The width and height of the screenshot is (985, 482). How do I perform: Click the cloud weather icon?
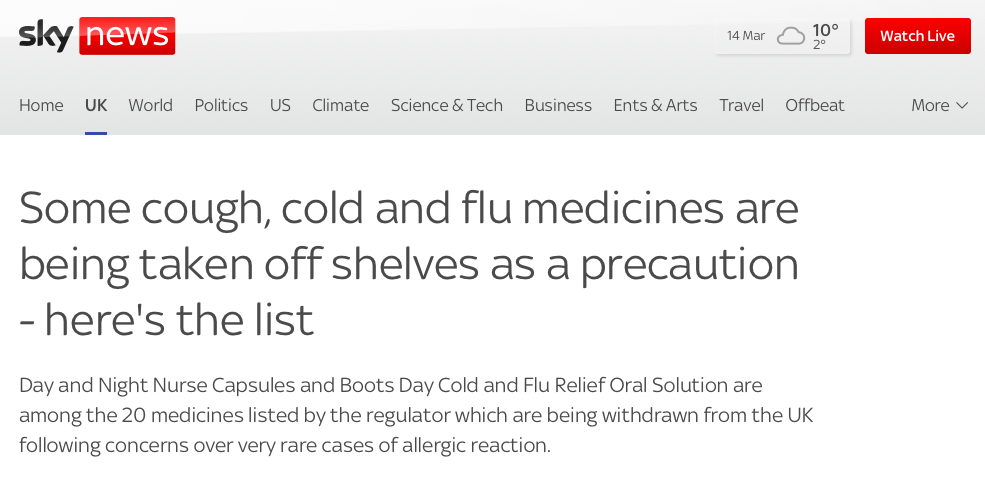click(x=790, y=36)
